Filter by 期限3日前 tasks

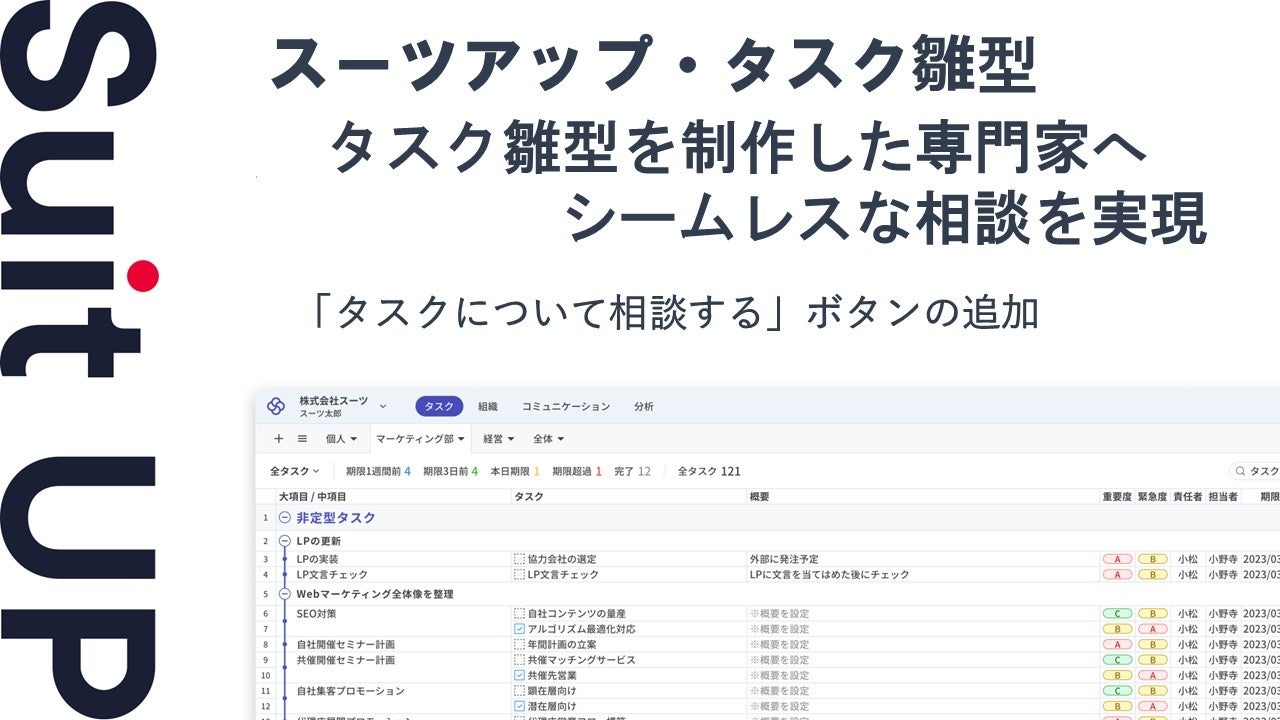coord(450,471)
